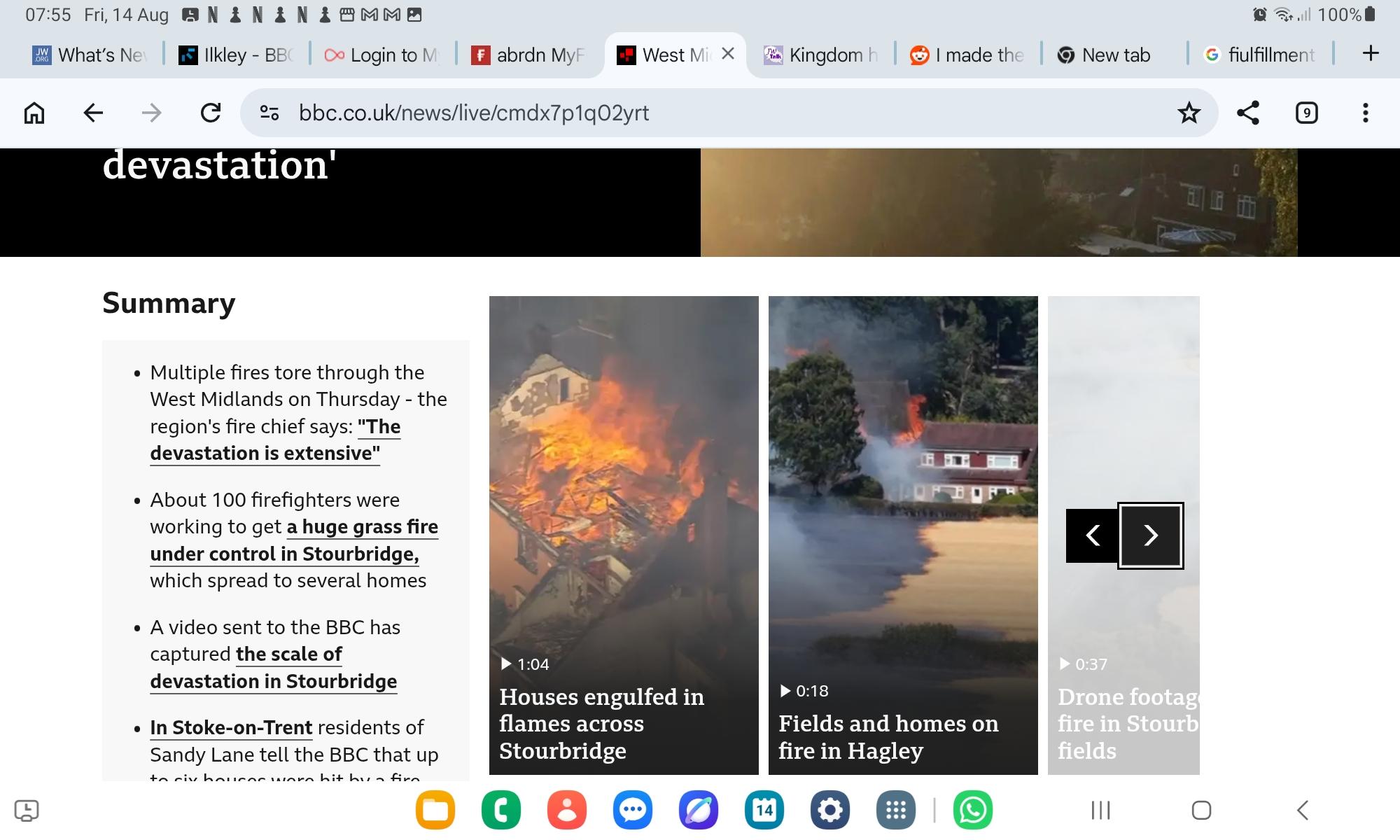Click the "About 100 firefighters were" text
Screen dimensions: 1400x840
pos(274,500)
